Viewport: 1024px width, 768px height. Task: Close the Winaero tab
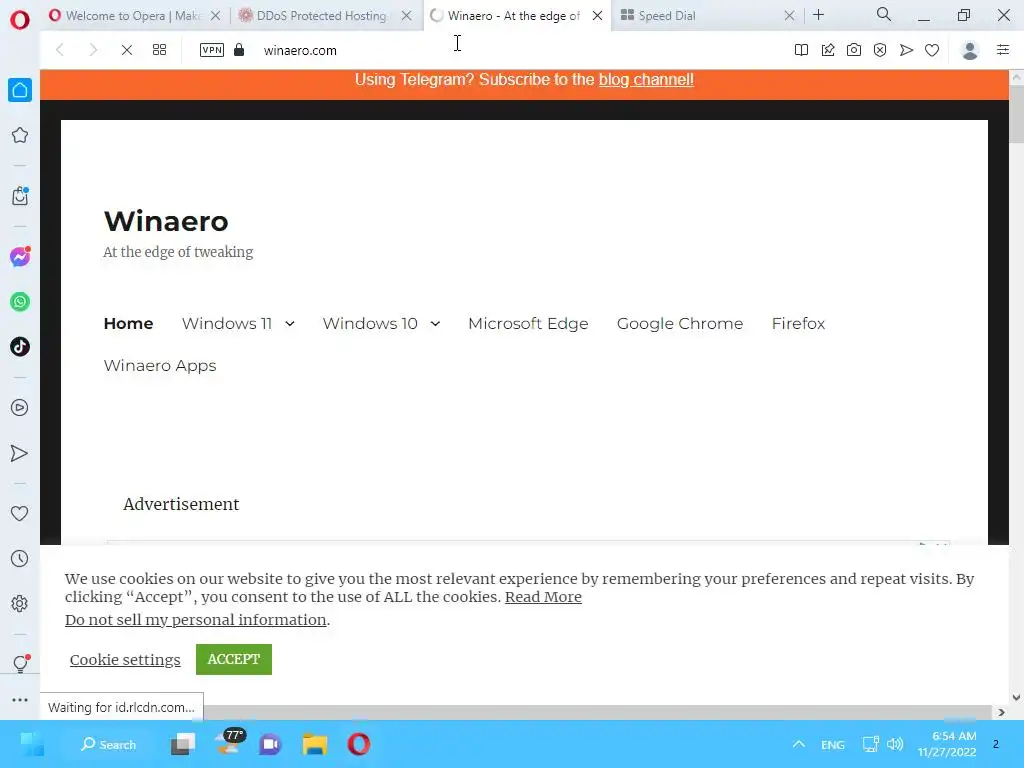598,16
